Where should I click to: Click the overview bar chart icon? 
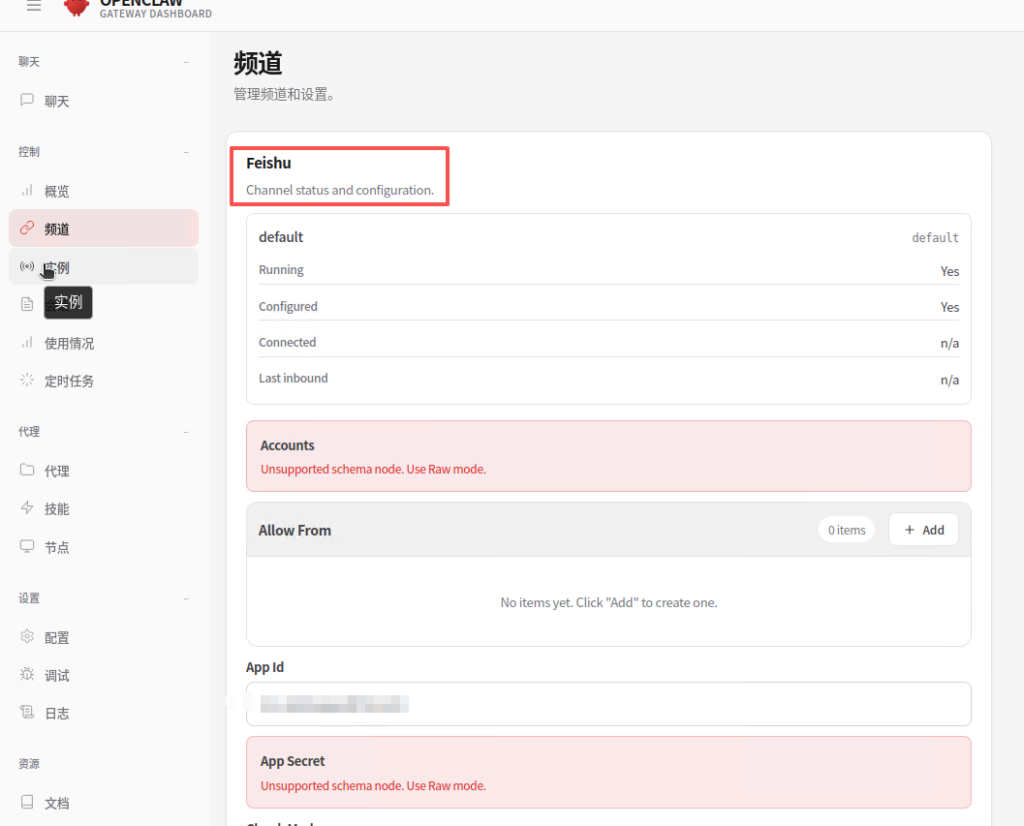(27, 190)
